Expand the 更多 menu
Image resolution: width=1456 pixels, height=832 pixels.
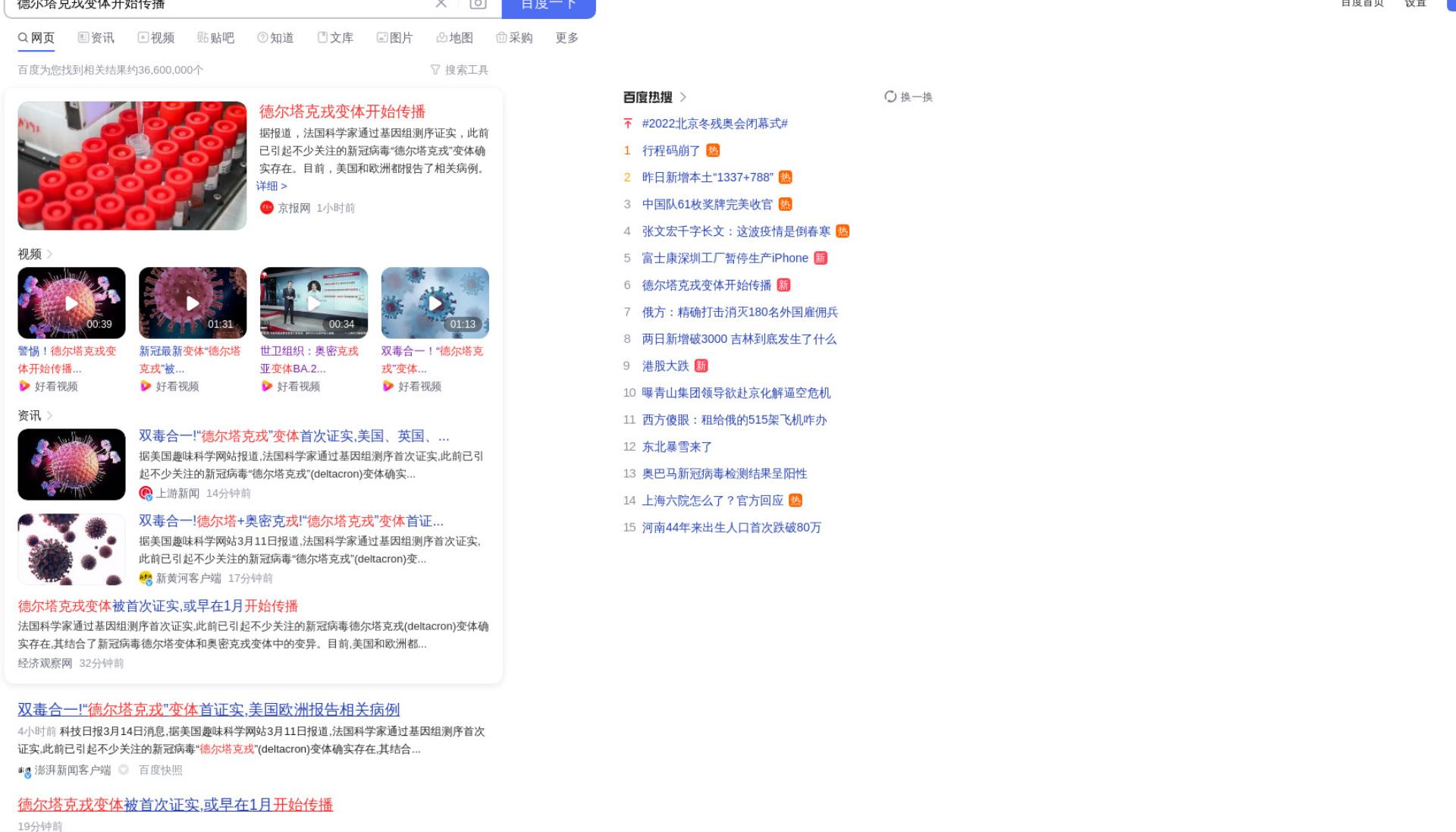[x=567, y=38]
